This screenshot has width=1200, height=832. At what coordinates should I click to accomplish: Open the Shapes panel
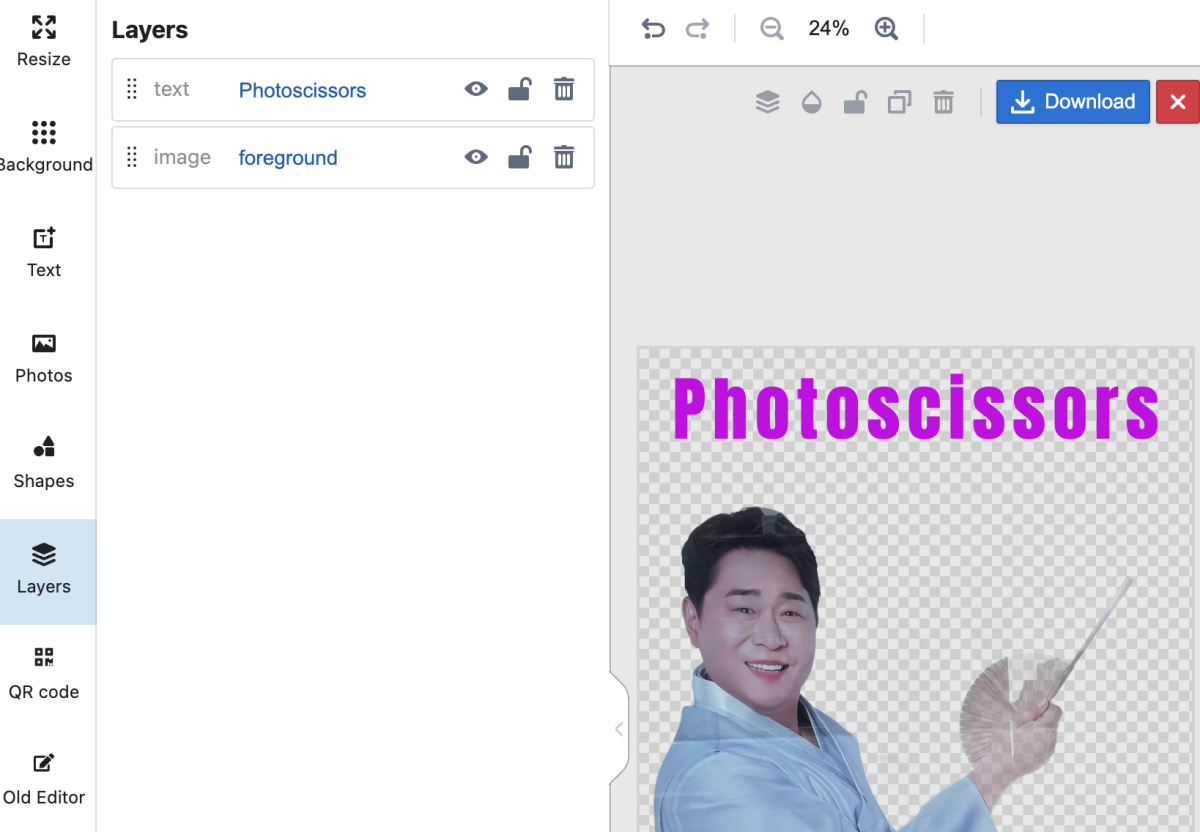[44, 463]
